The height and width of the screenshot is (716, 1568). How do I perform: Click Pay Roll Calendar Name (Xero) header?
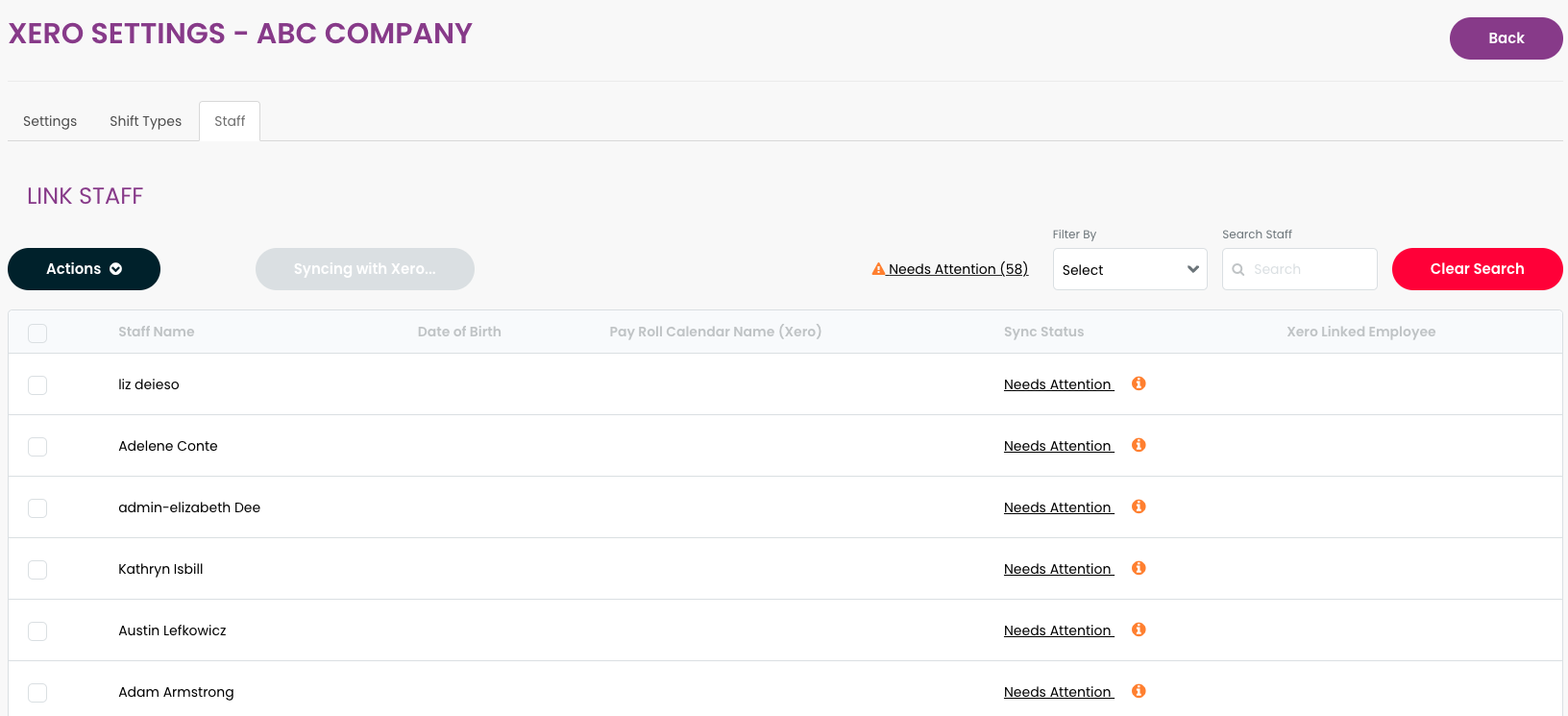(x=715, y=332)
